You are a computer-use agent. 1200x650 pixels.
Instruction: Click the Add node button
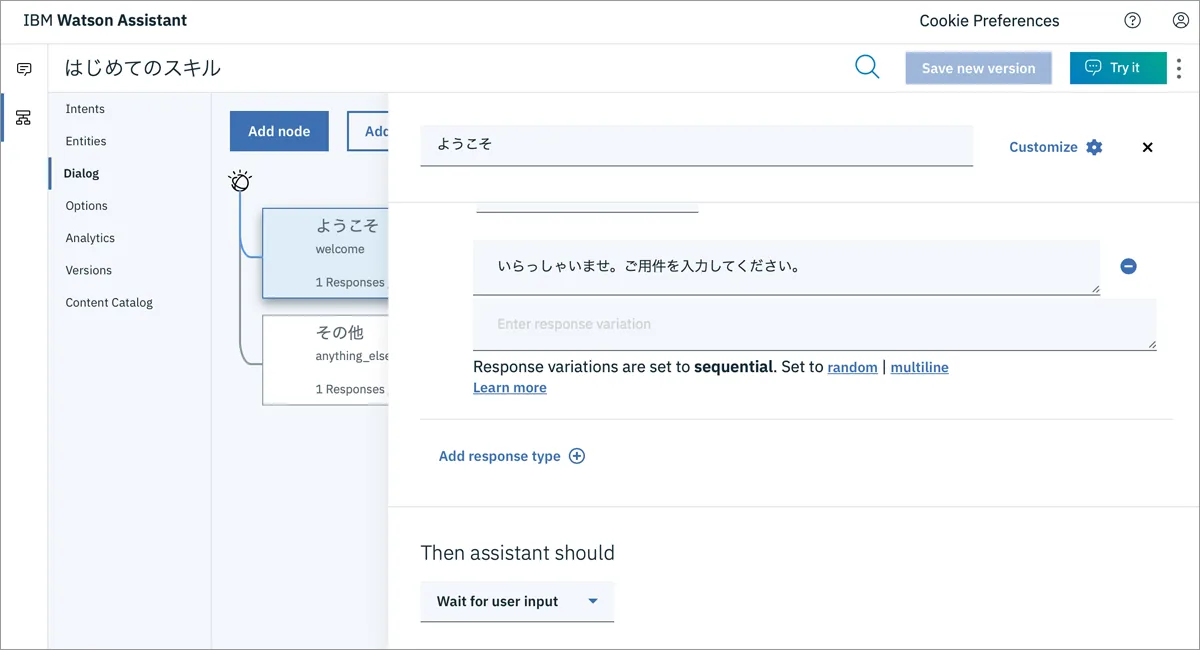pyautogui.click(x=279, y=131)
